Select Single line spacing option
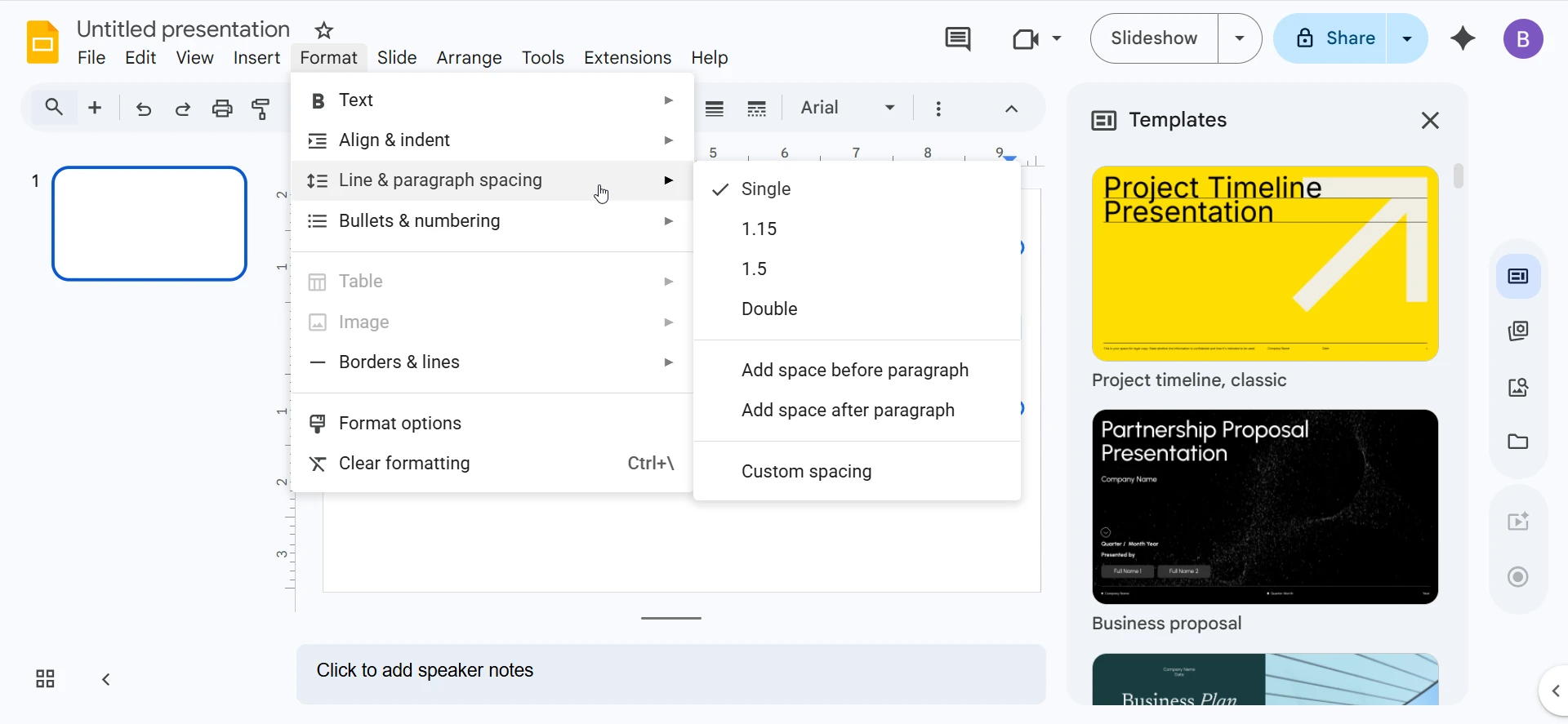This screenshot has height=724, width=1568. [x=766, y=189]
